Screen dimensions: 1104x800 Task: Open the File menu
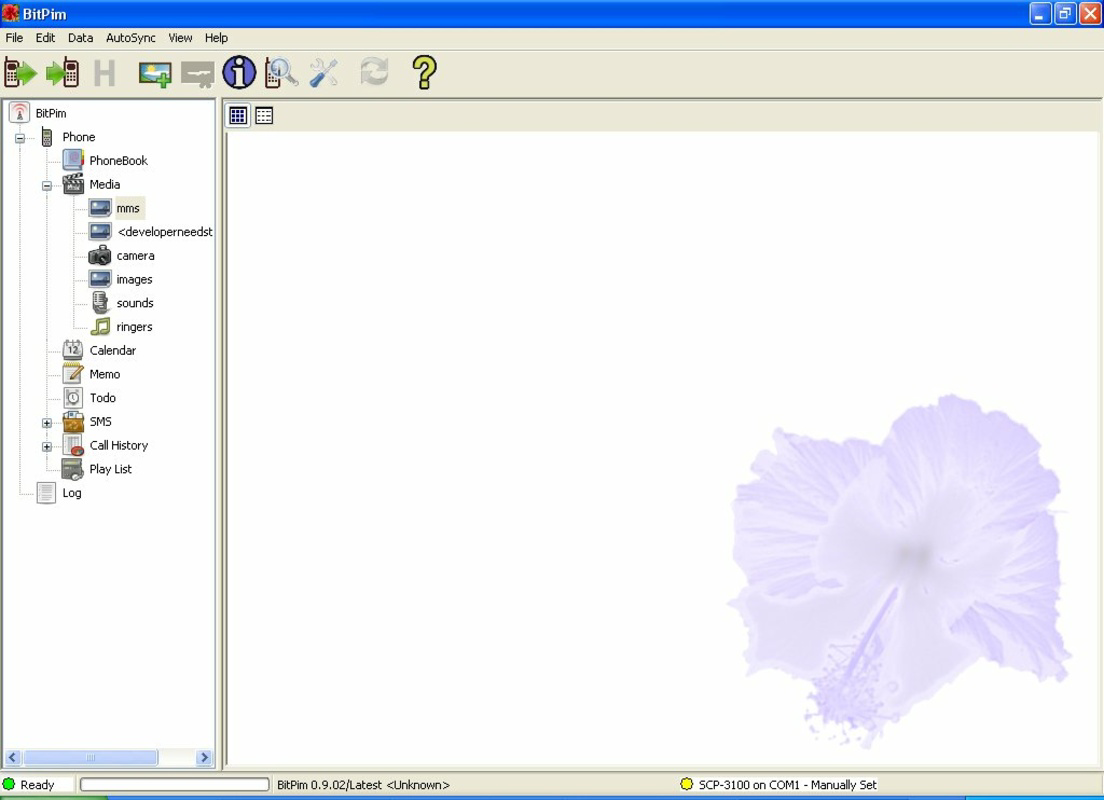point(14,38)
